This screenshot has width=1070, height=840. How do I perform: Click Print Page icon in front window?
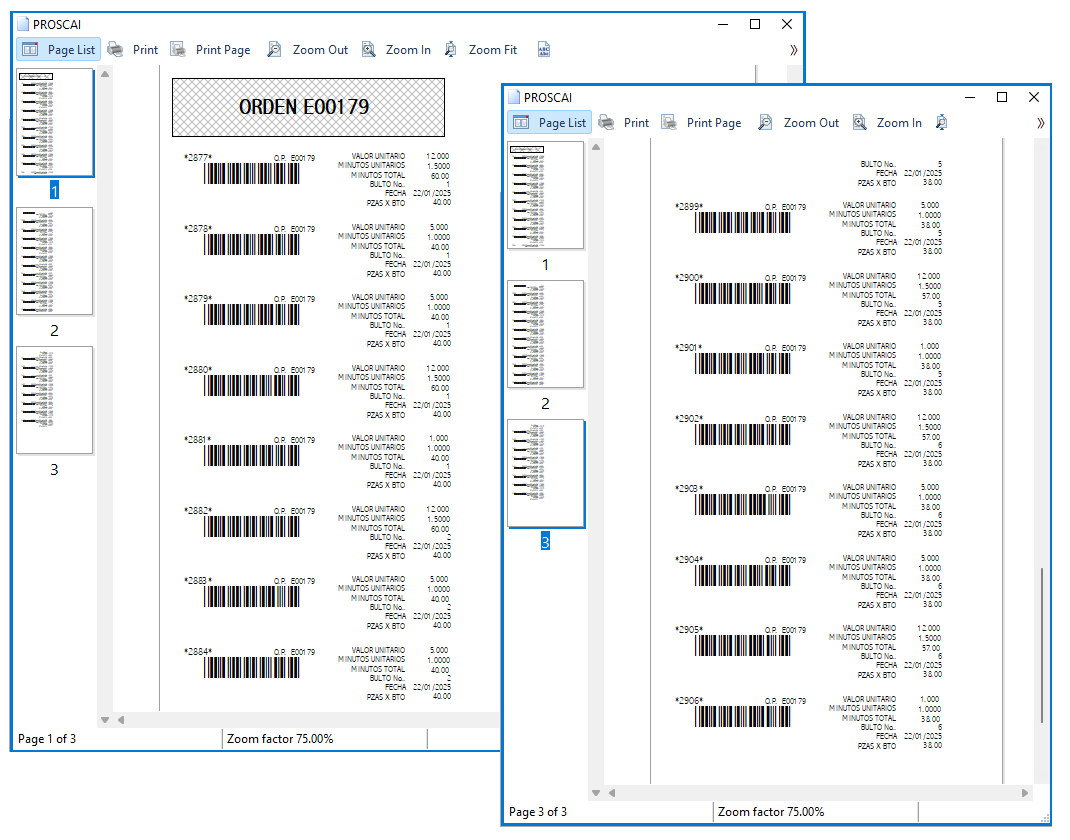[669, 123]
